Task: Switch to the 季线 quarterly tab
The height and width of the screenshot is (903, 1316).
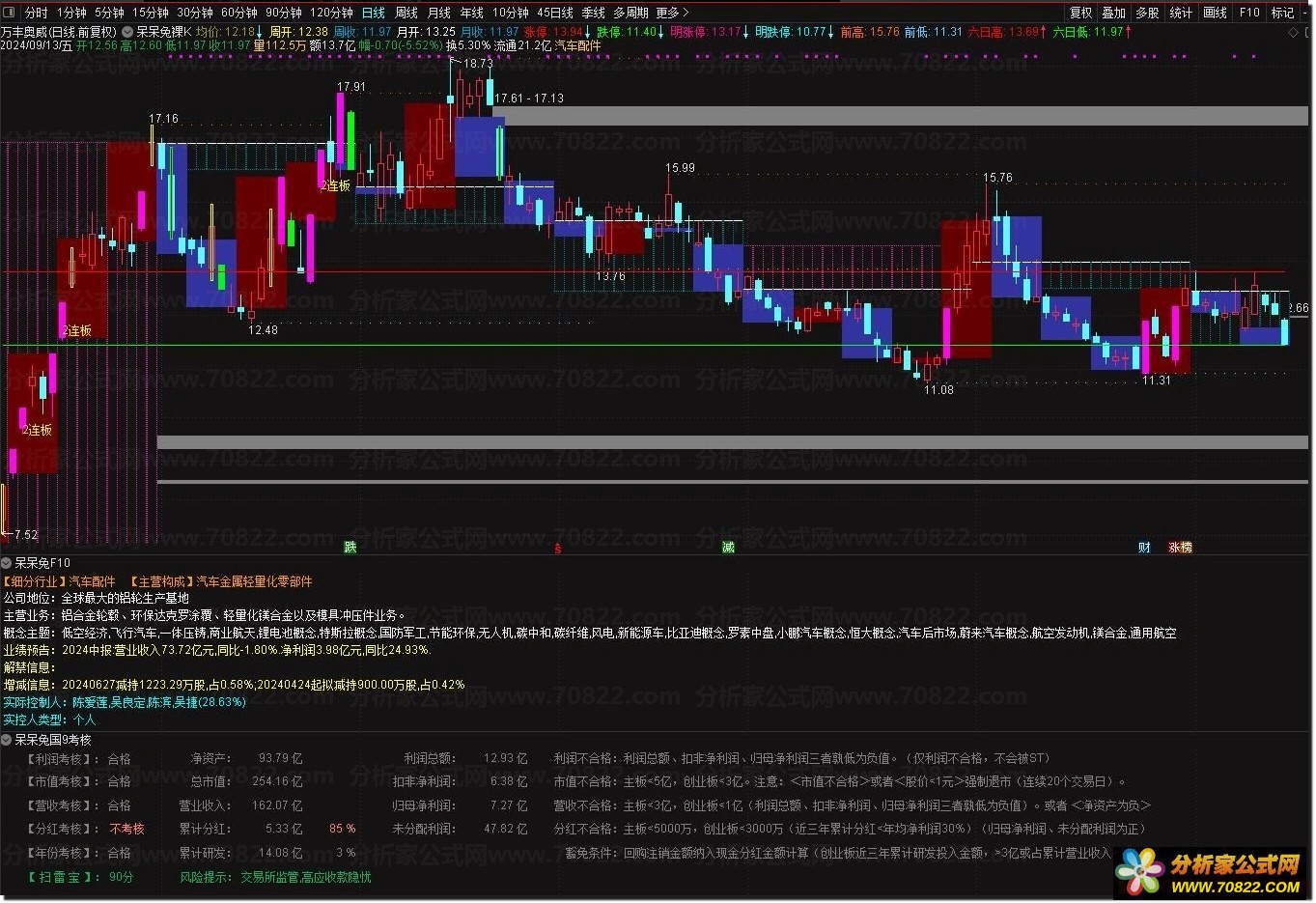Action: click(x=593, y=13)
